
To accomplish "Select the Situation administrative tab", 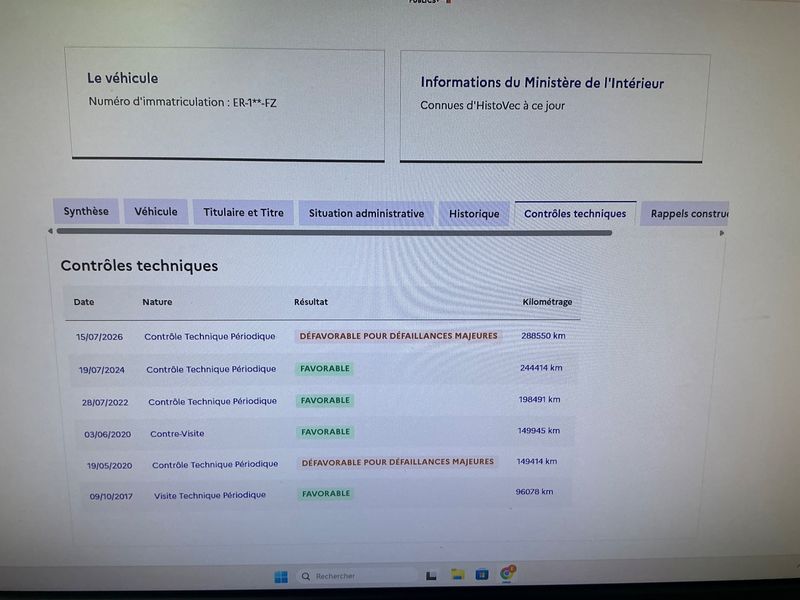I will [x=366, y=214].
